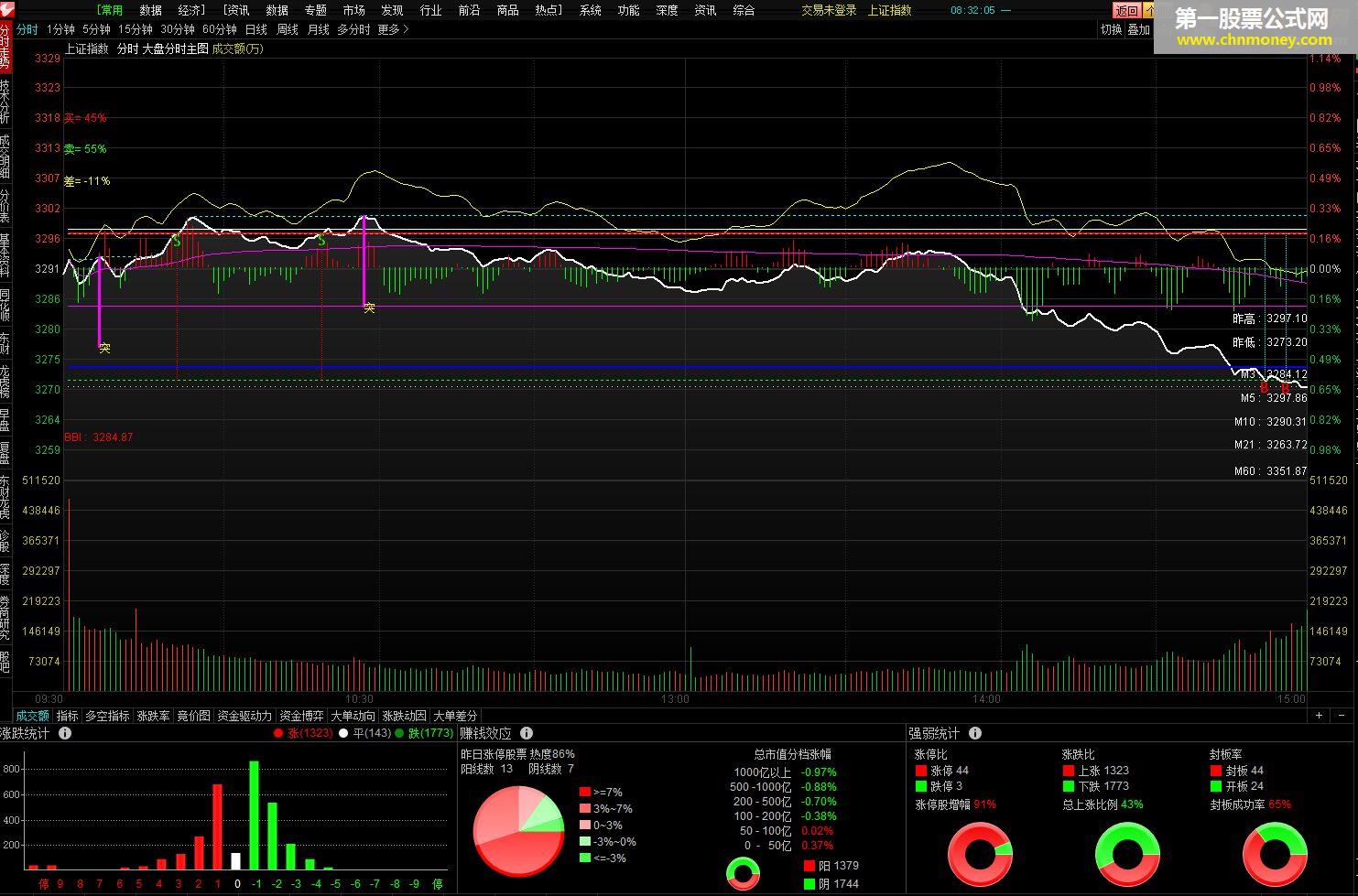Click the red app logo icon
Screen dimensions: 1358x896
pos(6,9)
